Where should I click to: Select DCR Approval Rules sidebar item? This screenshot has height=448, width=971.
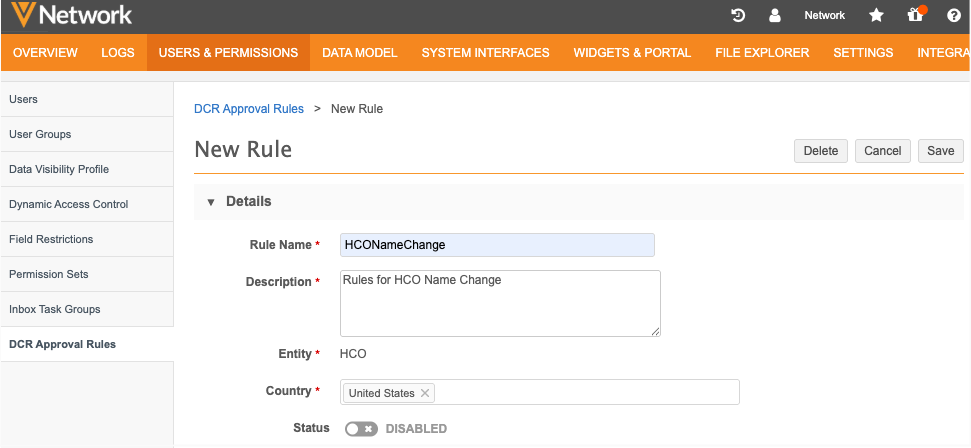tap(87, 345)
